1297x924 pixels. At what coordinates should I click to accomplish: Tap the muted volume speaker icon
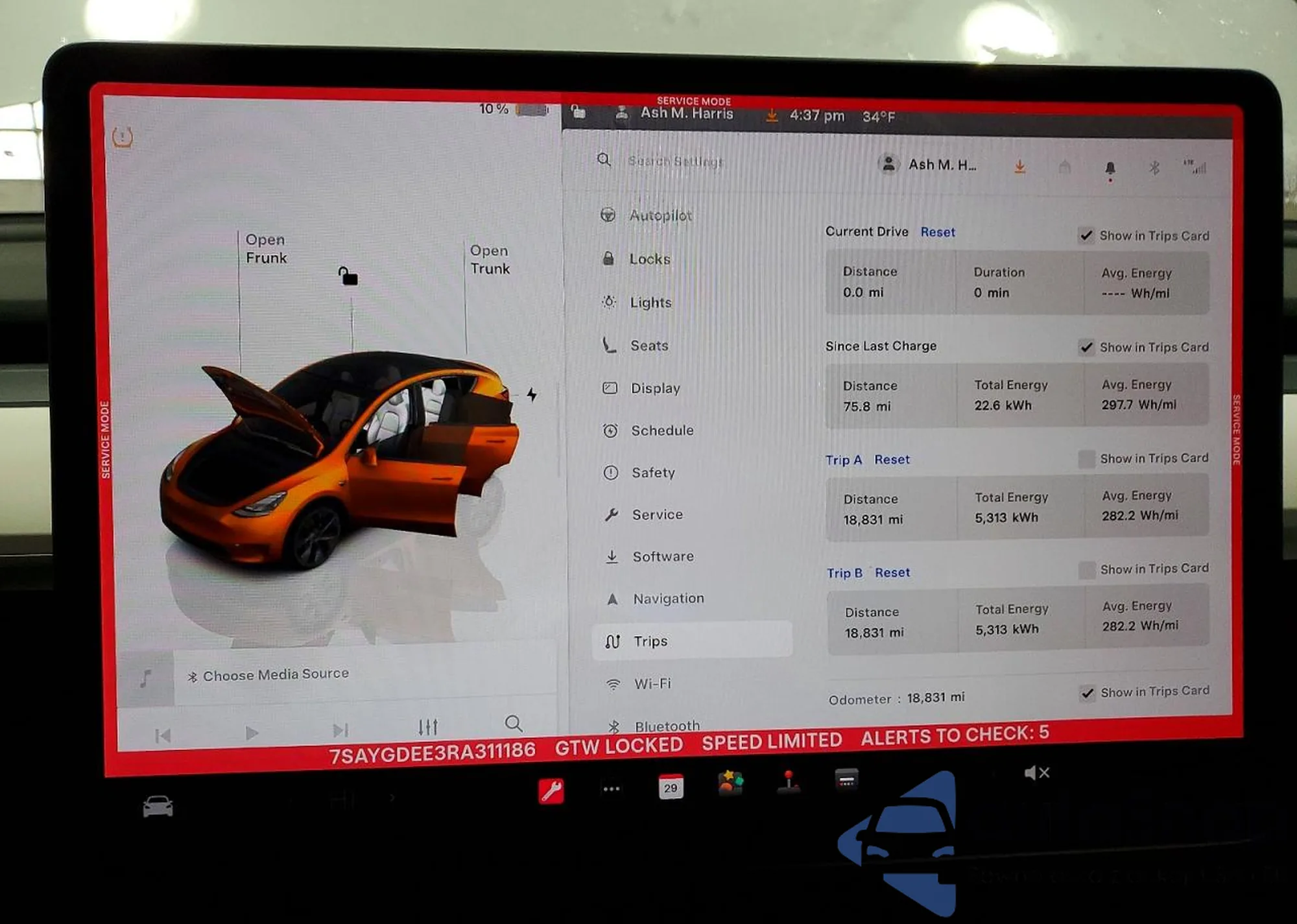point(1036,773)
